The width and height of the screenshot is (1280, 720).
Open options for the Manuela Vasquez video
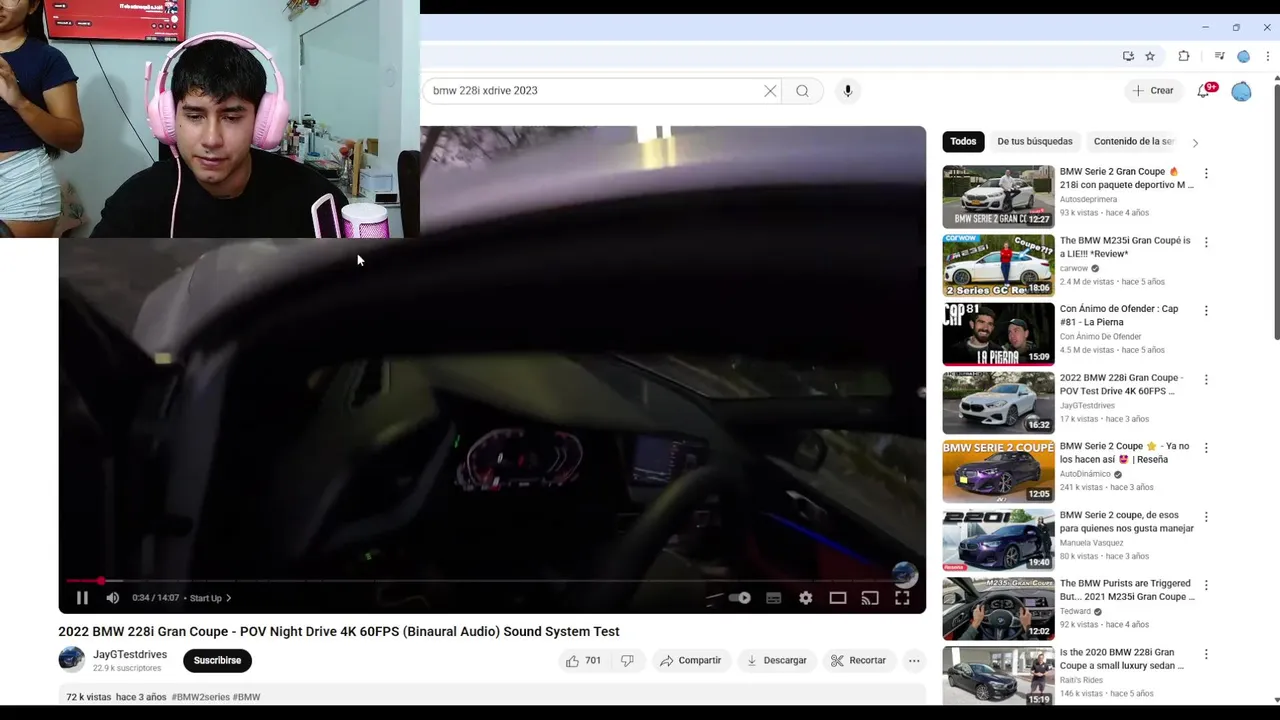pos(1206,516)
